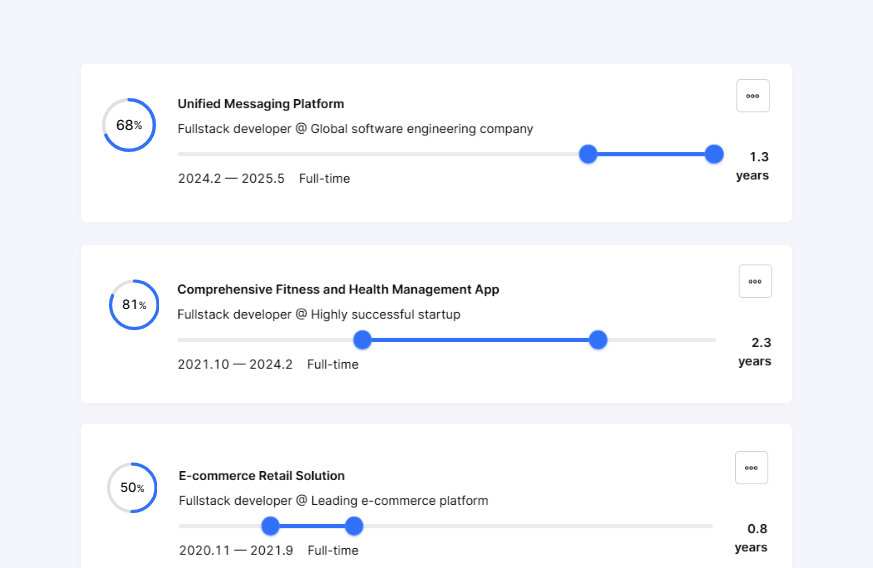Image resolution: width=873 pixels, height=568 pixels.
Task: Click the 0.8 years duration label
Action: tap(751, 538)
